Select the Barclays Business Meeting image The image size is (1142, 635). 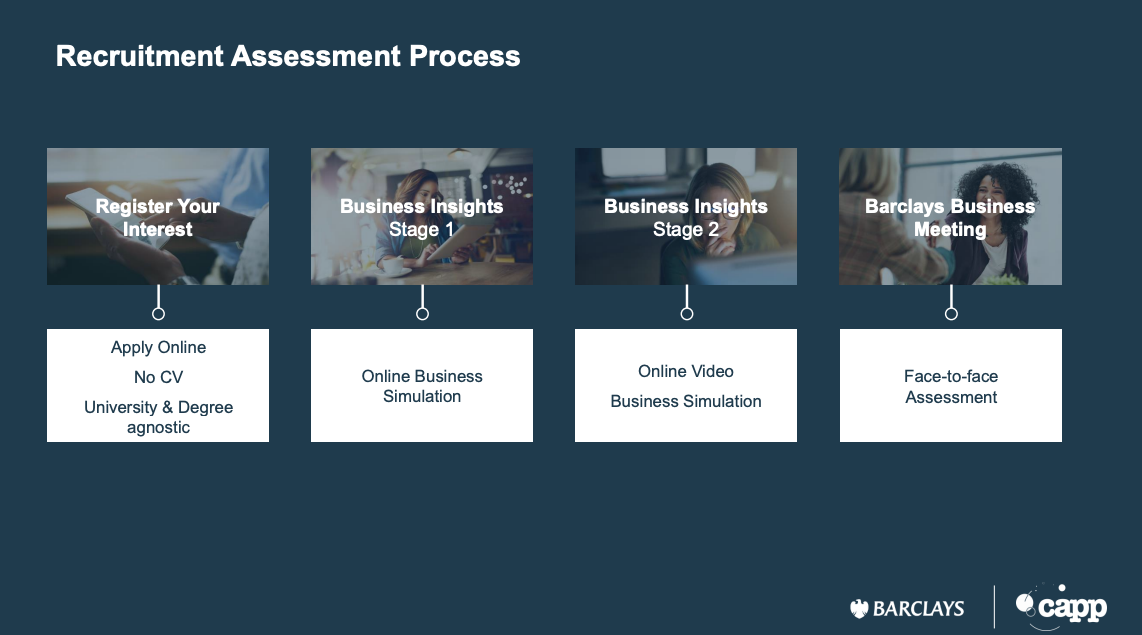tap(950, 216)
